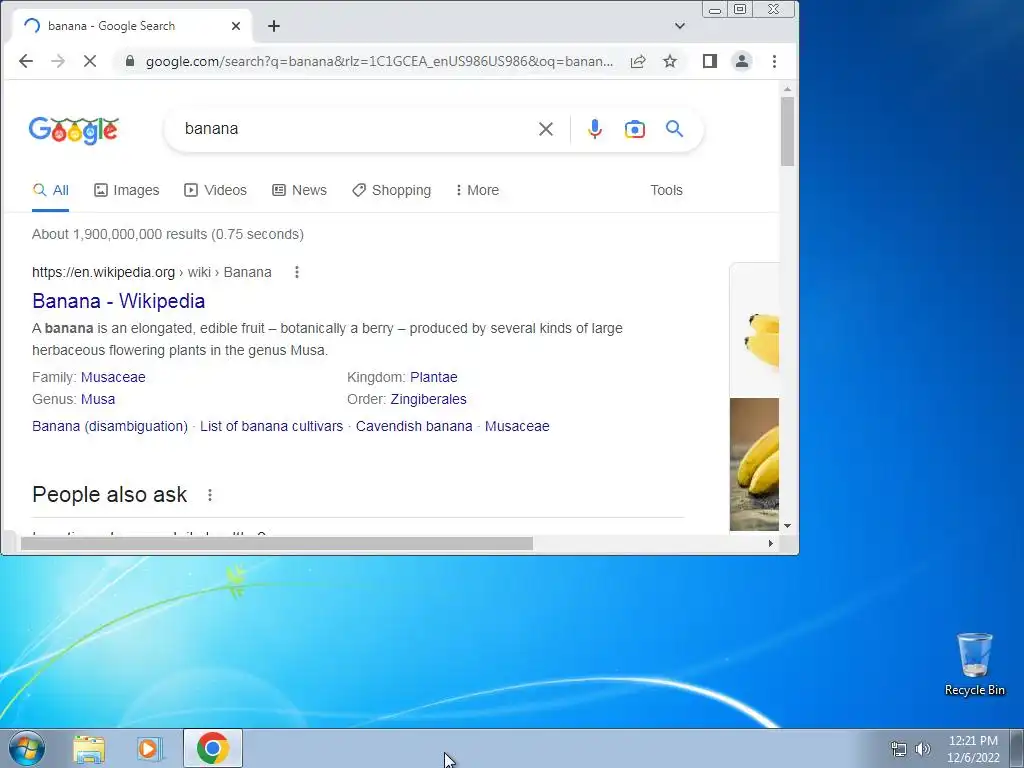
Task: Click the Google holiday logo
Action: tap(74, 130)
